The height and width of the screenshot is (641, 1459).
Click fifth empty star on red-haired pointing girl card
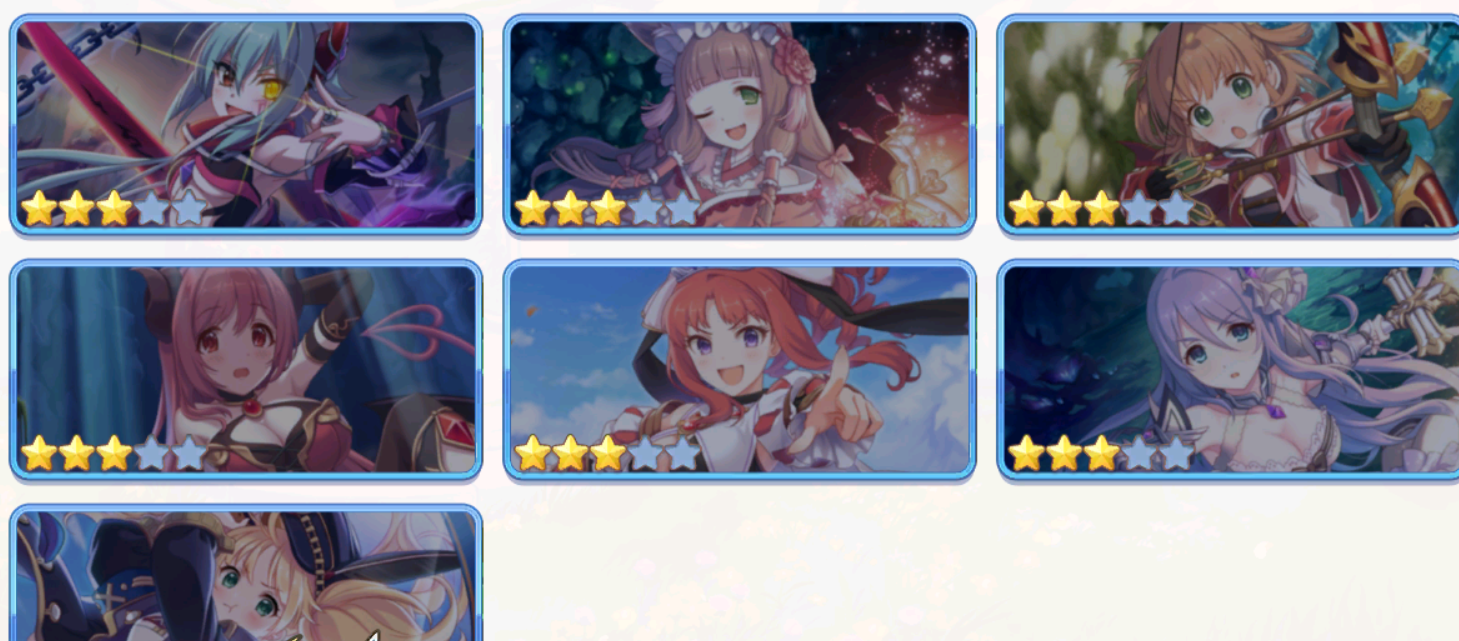[682, 453]
